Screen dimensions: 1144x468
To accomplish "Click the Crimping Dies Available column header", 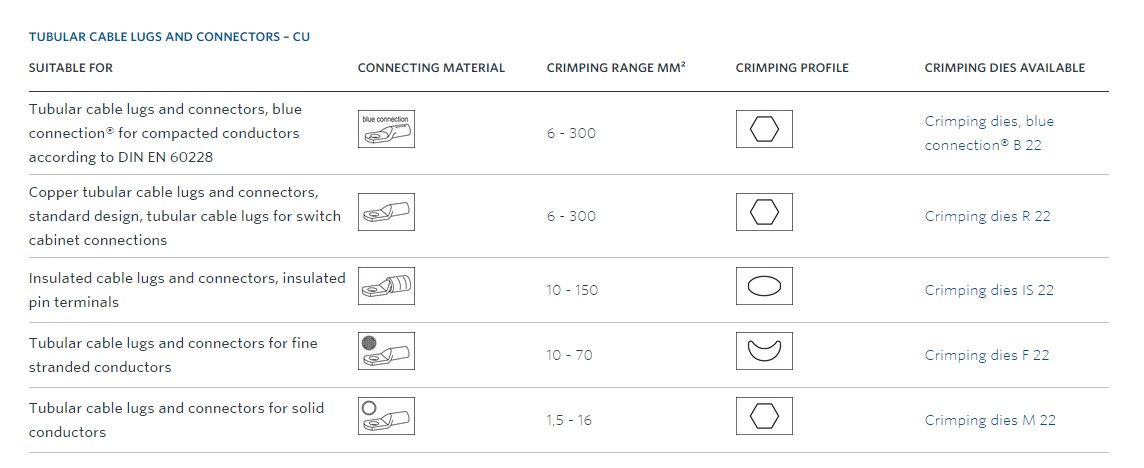I will point(1005,68).
